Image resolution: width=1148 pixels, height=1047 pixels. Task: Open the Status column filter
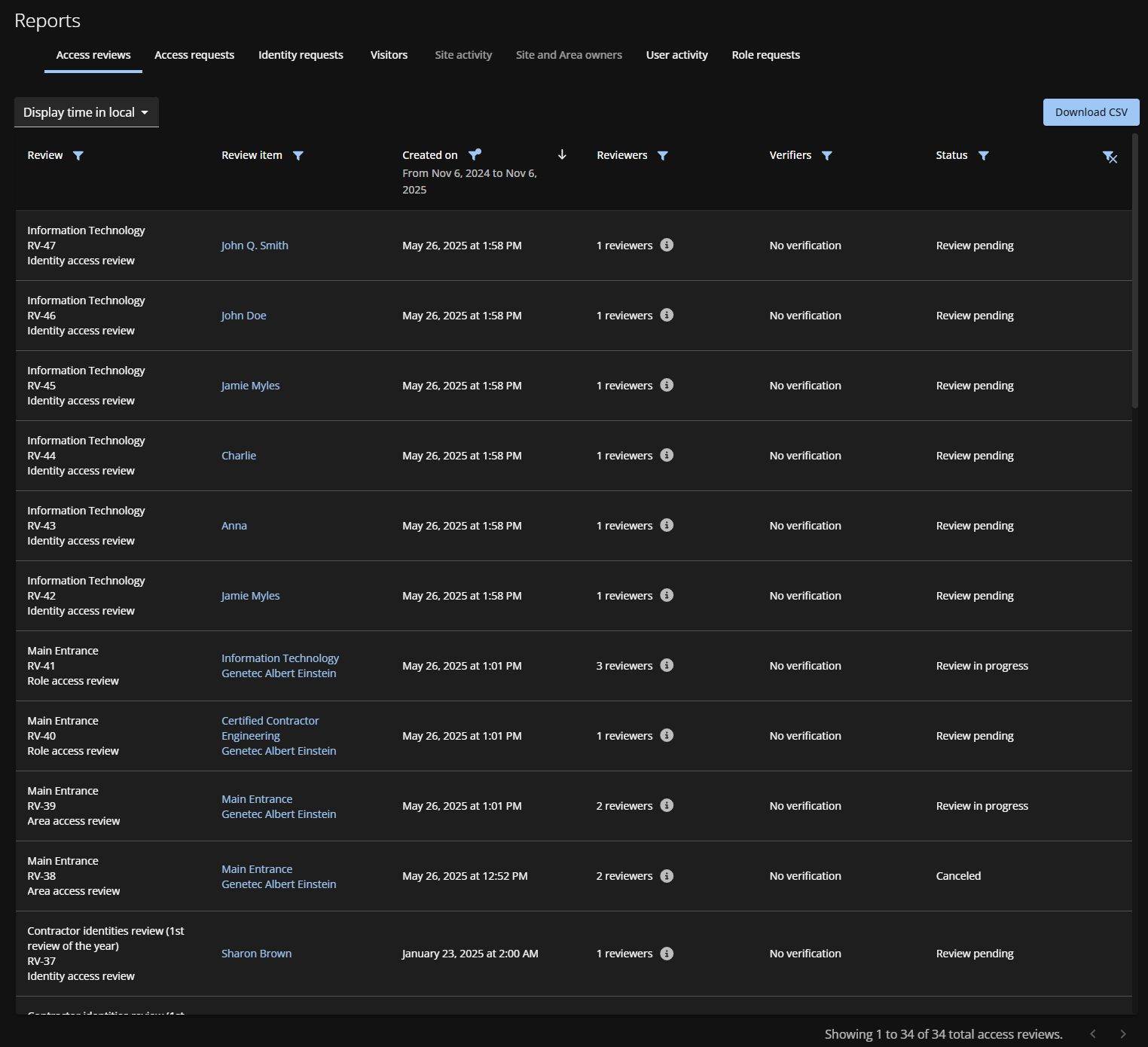click(x=984, y=156)
